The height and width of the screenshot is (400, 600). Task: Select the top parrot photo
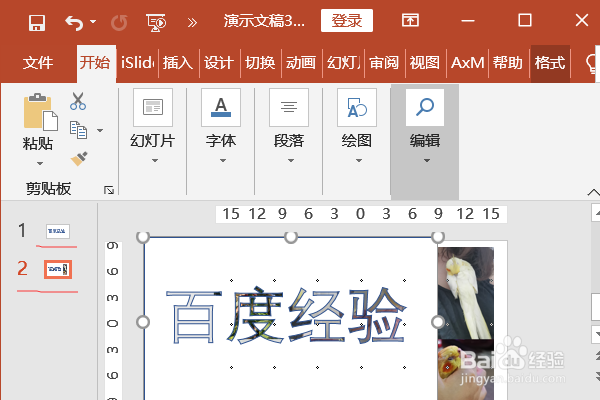pos(466,293)
